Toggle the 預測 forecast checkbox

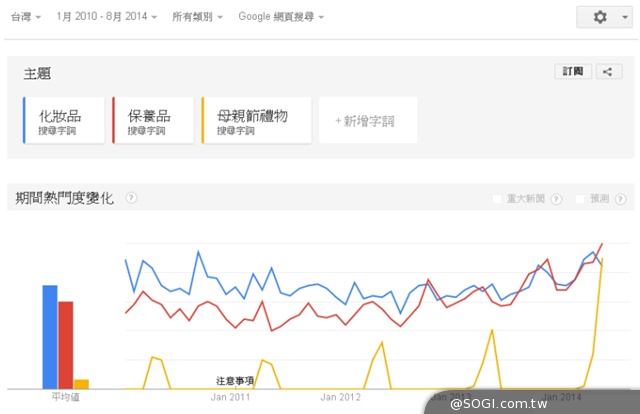(580, 199)
